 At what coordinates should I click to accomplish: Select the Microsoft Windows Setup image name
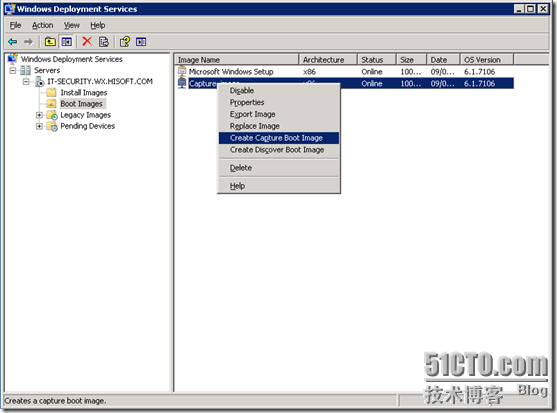click(231, 72)
